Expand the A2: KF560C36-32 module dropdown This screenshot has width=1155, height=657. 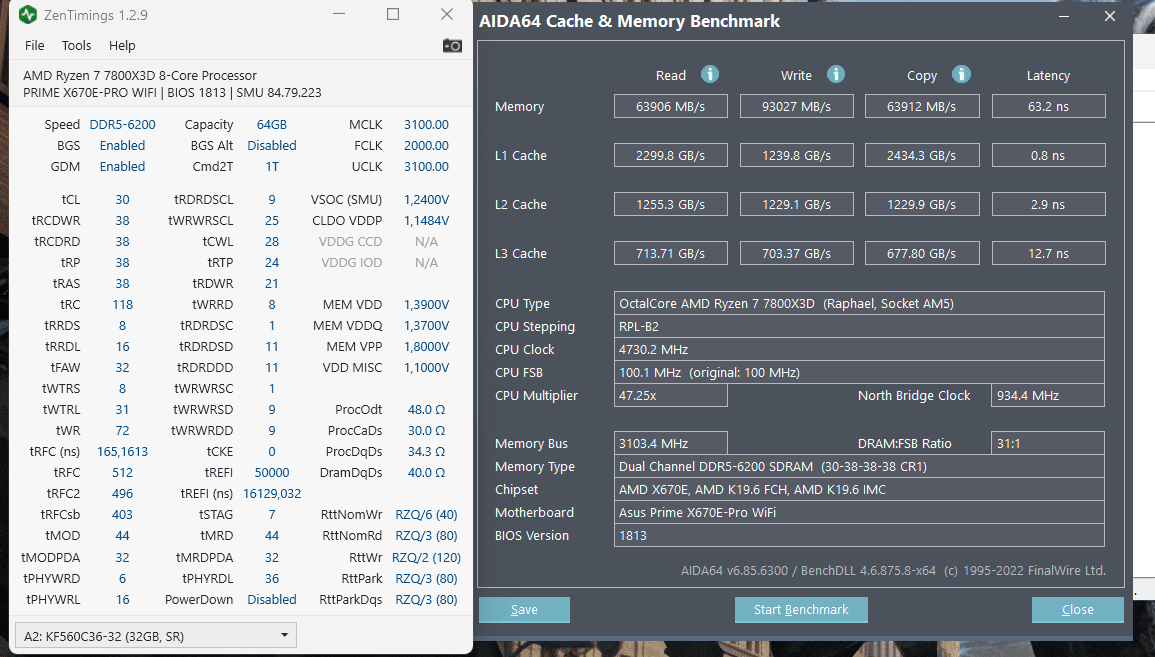155,636
